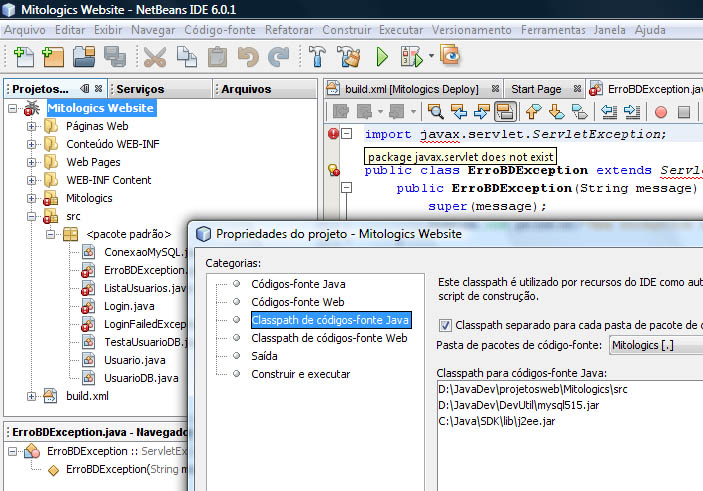Switch to the Start Page tab
The width and height of the screenshot is (703, 491).
tap(536, 89)
